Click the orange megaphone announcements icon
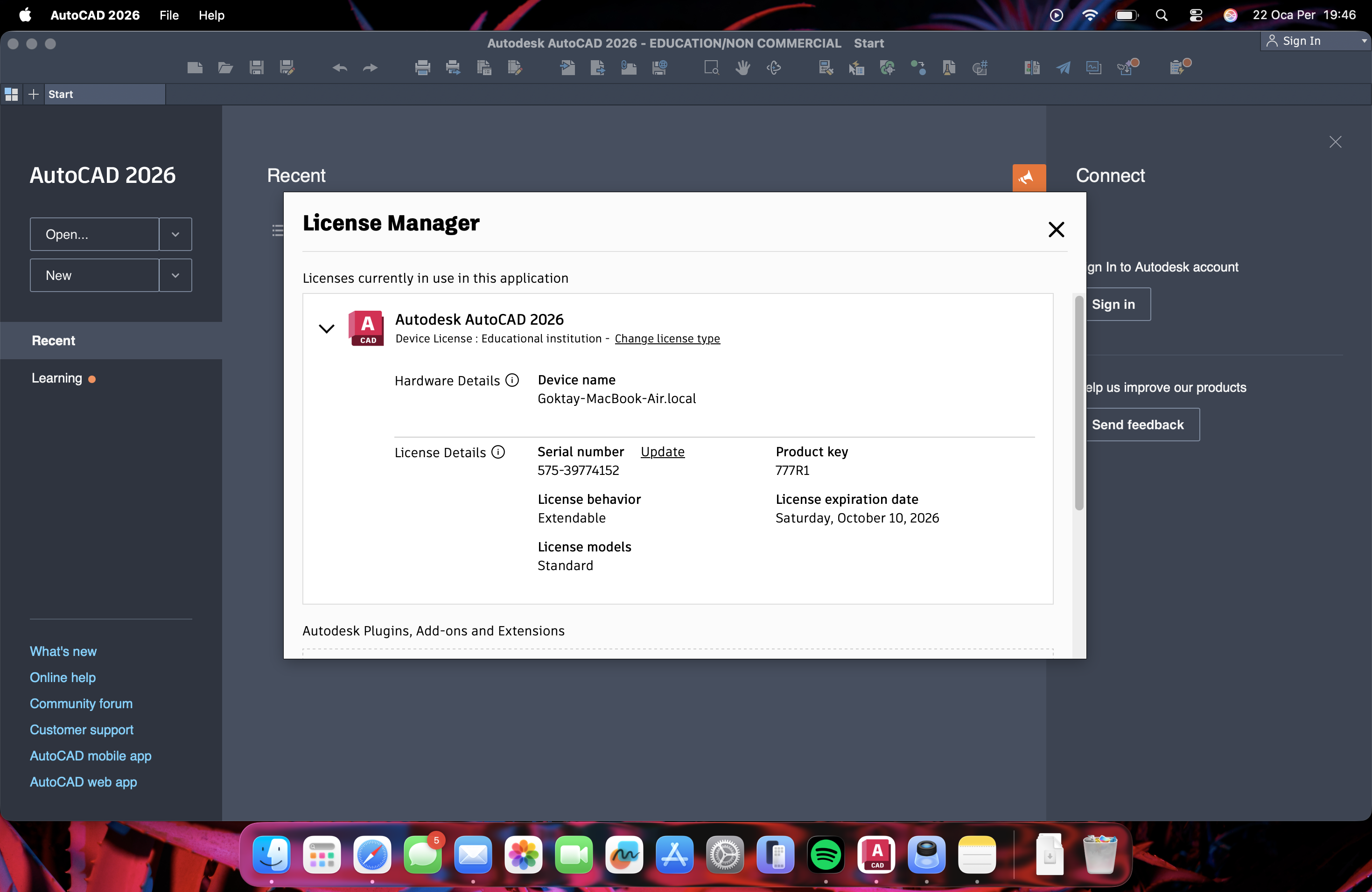Viewport: 1372px width, 892px height. click(x=1029, y=178)
